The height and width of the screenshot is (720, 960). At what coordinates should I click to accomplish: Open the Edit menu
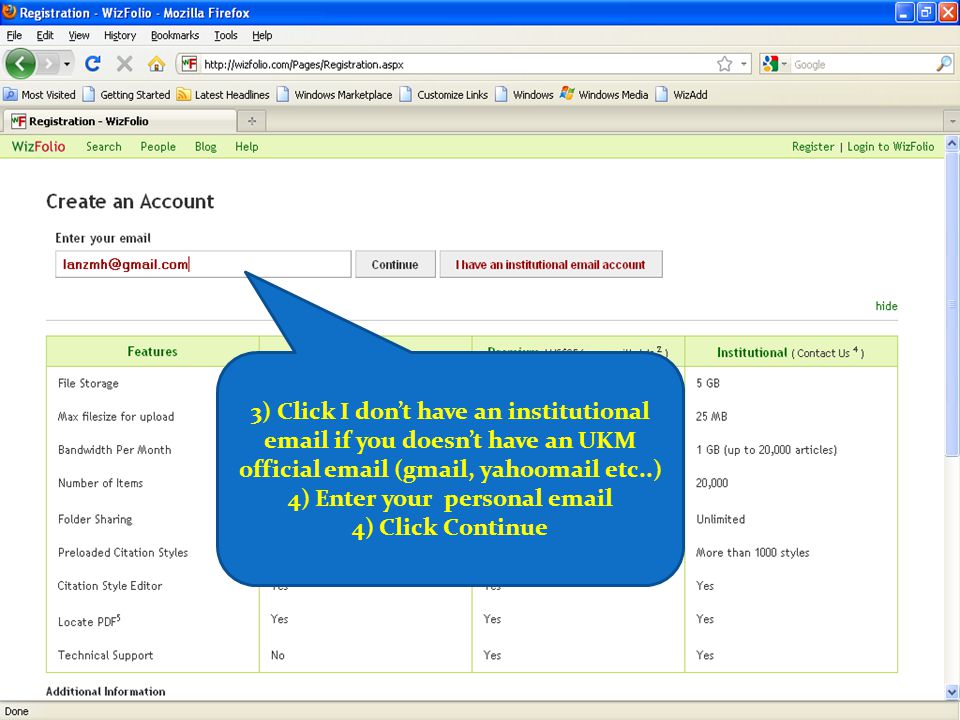[x=45, y=36]
